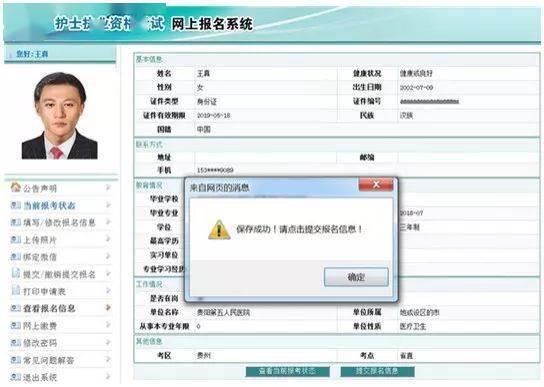Click the 健康或良好 health status value
544x387 pixels.
tap(416, 74)
